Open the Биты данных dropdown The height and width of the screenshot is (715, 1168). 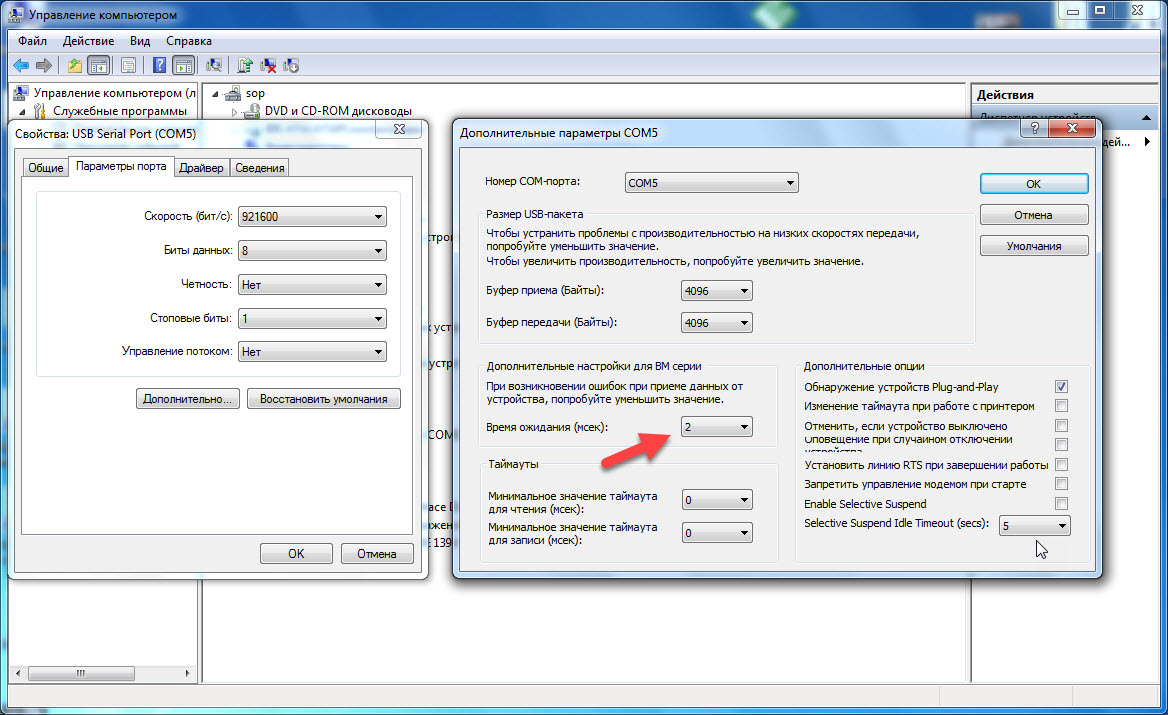[312, 250]
